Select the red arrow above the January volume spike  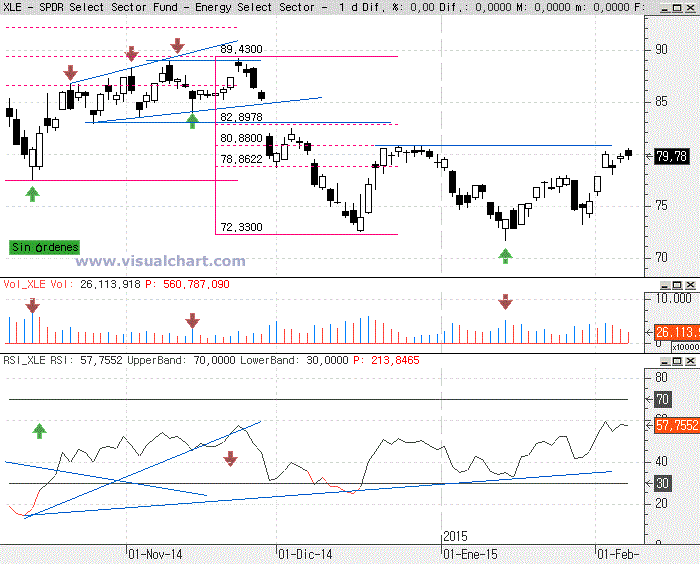pyautogui.click(x=505, y=302)
